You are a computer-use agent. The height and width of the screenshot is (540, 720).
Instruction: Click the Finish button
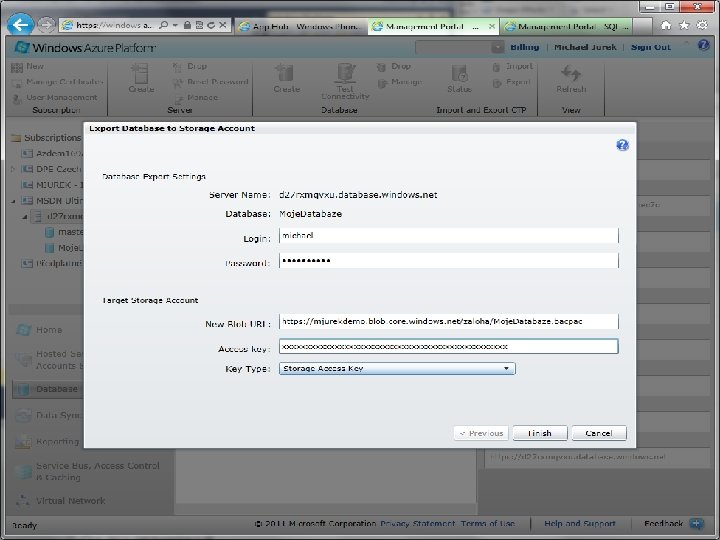(540, 433)
